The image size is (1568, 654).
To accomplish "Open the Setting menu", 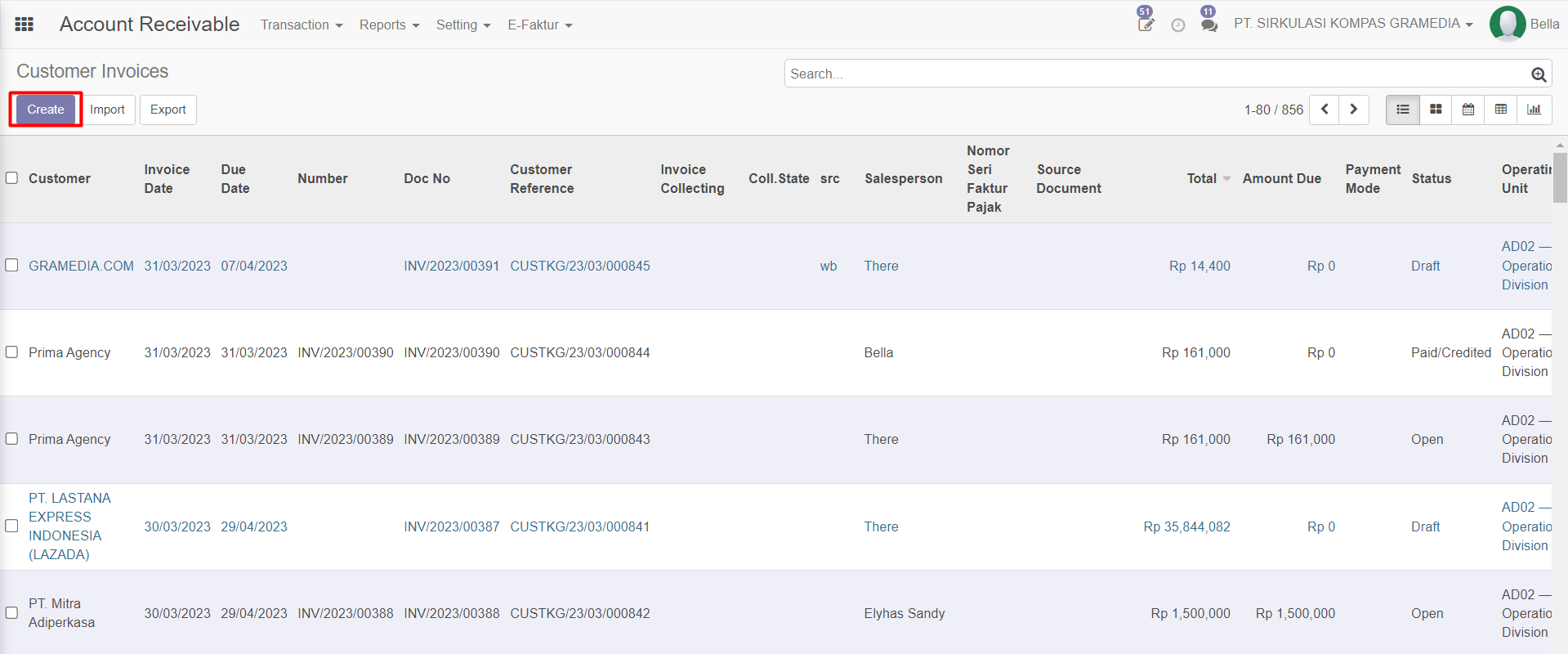I will (x=463, y=25).
